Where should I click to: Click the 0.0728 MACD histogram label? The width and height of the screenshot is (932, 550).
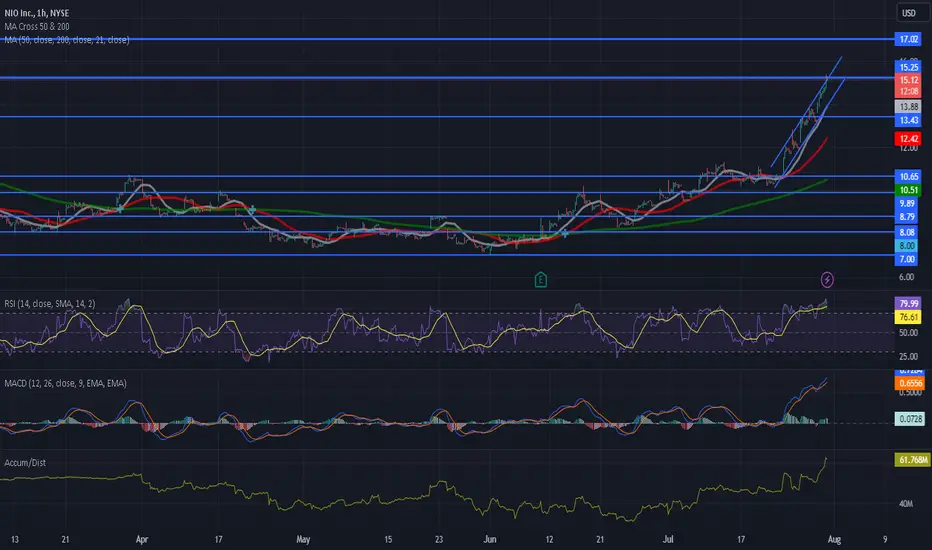click(x=910, y=419)
